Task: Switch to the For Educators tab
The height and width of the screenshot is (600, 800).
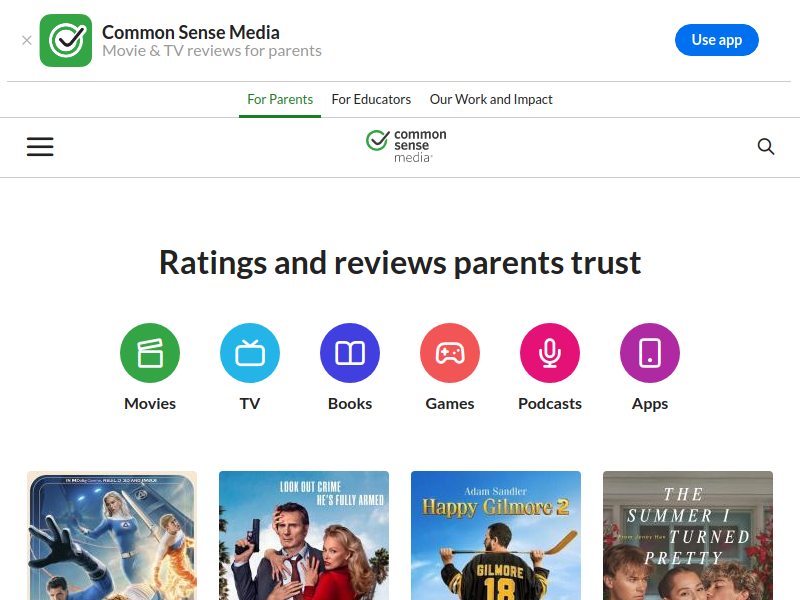Action: 371,99
